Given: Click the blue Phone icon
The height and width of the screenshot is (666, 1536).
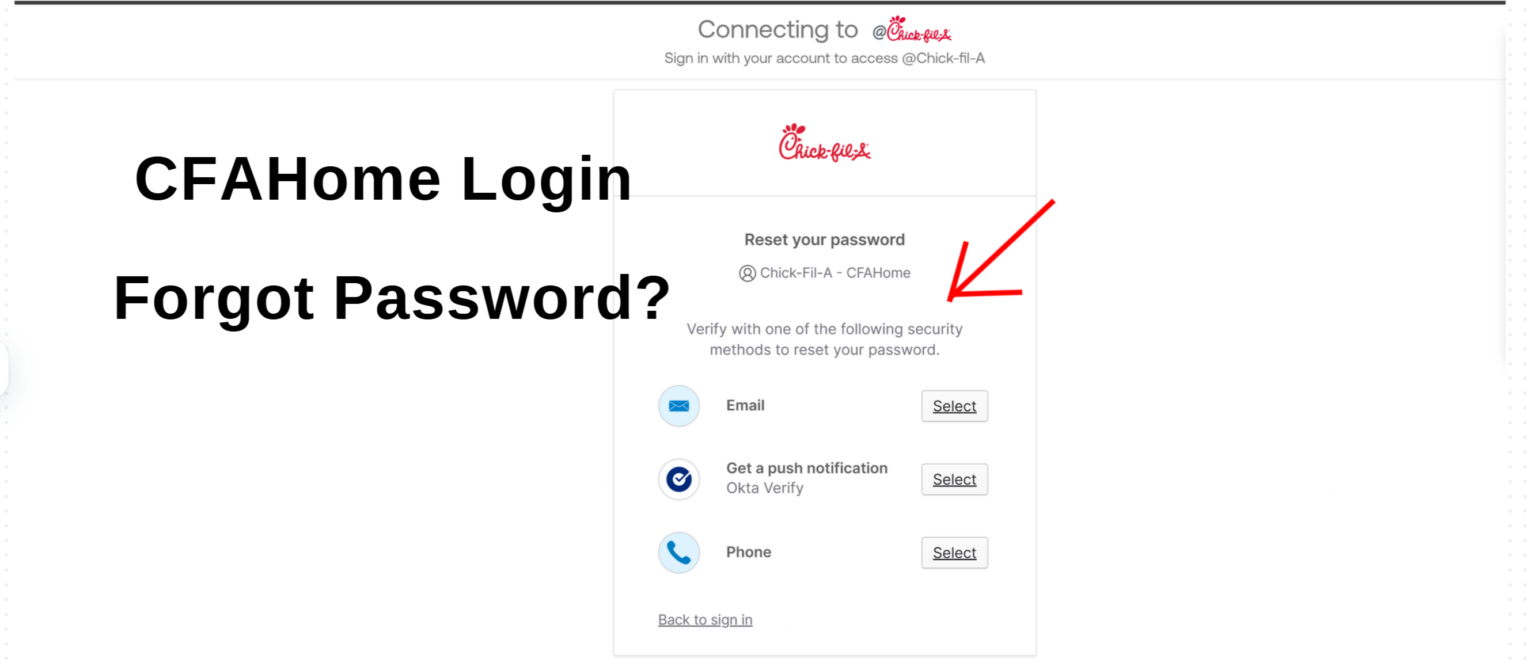Looking at the screenshot, I should point(679,552).
